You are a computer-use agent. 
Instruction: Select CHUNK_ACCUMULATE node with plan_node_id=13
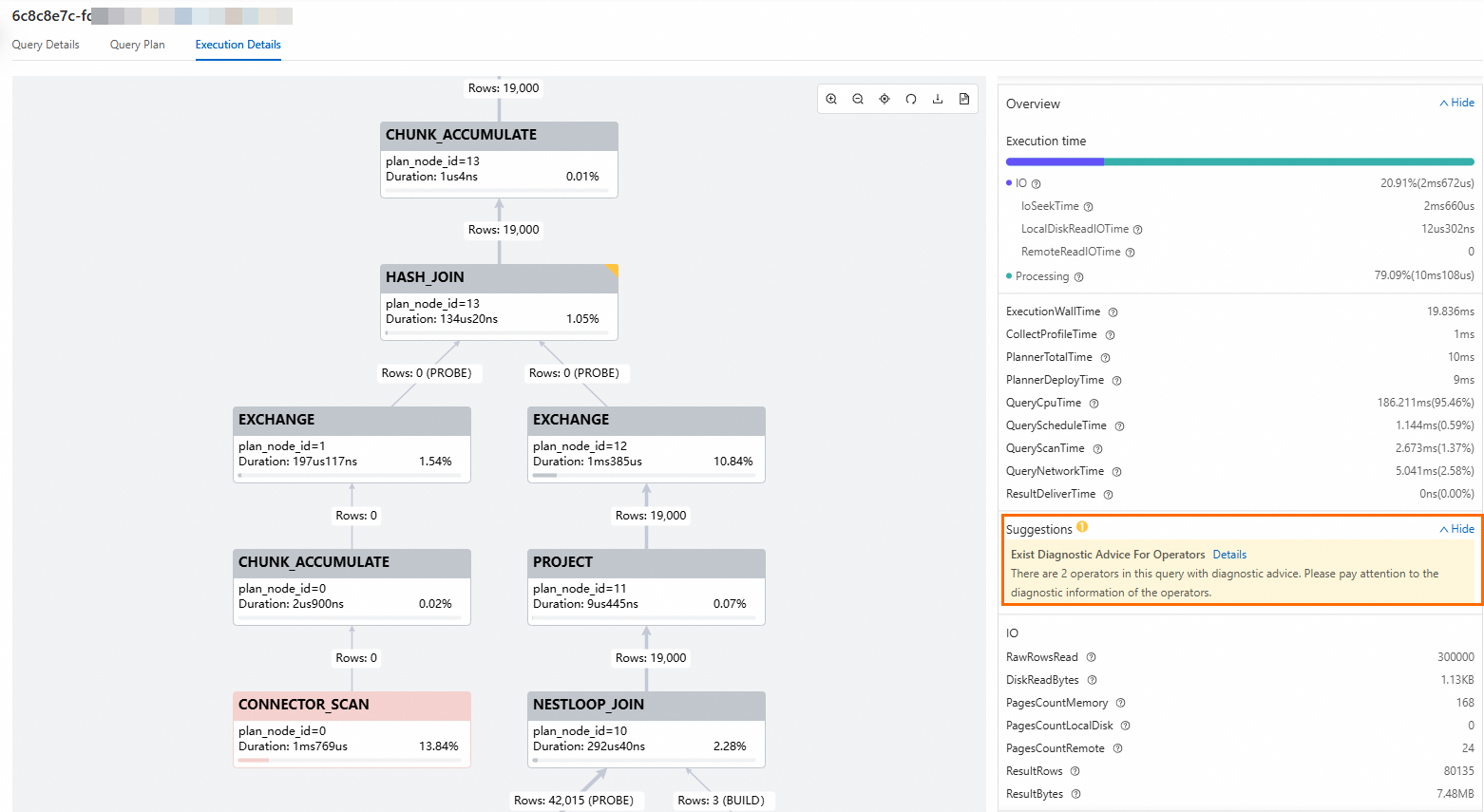500,160
